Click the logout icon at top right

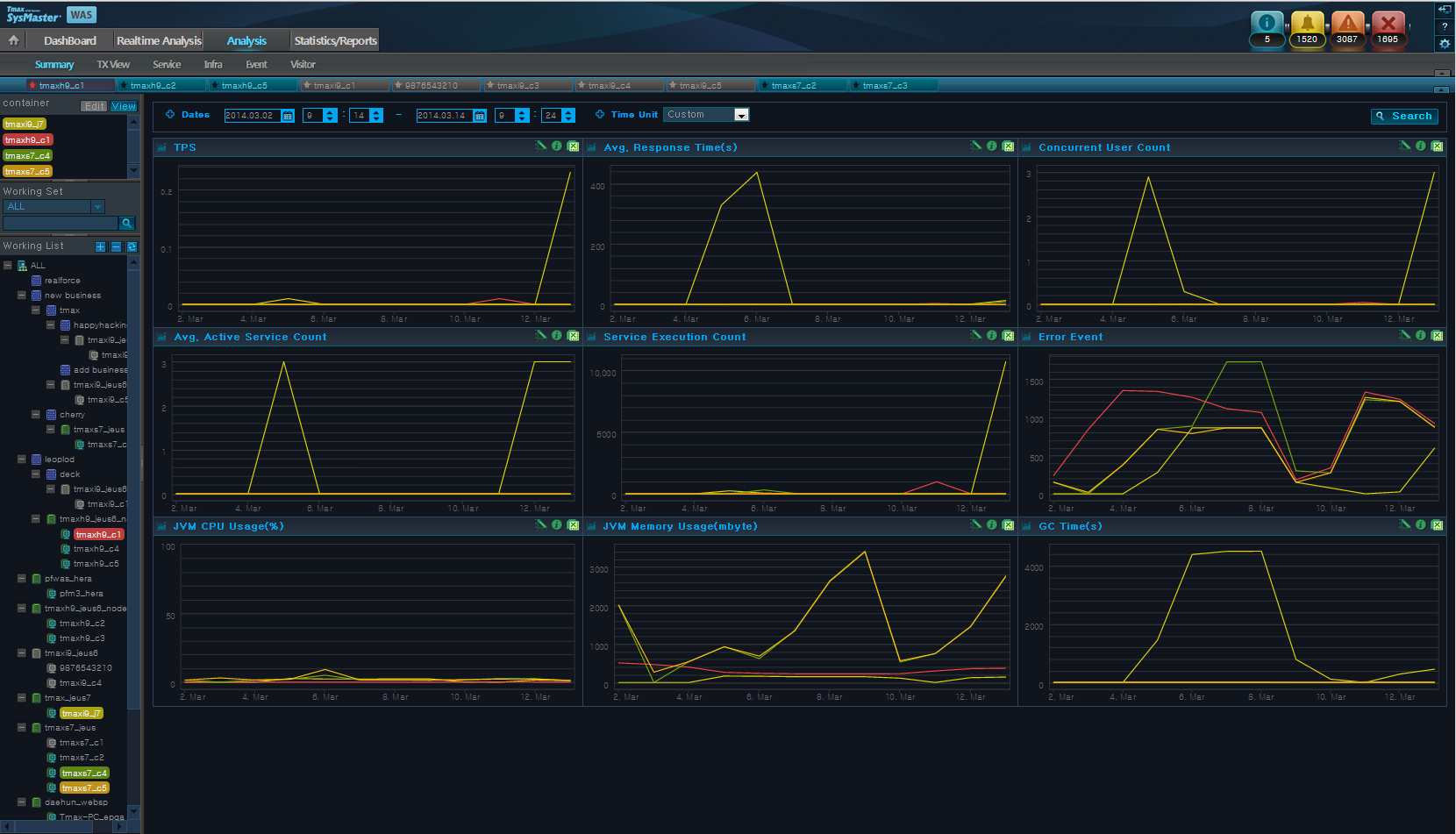click(1445, 10)
